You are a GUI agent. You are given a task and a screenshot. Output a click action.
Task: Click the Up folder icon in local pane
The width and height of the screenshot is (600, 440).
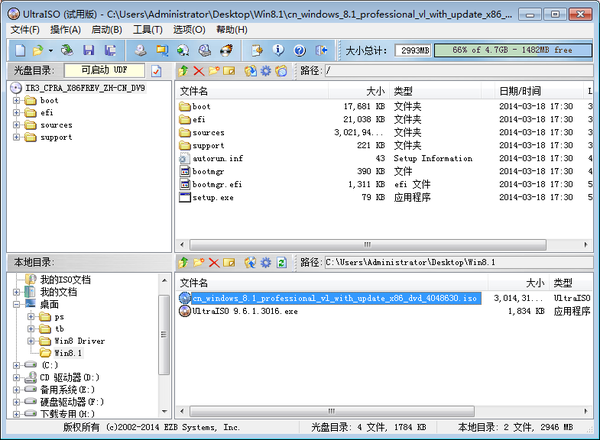[183, 262]
